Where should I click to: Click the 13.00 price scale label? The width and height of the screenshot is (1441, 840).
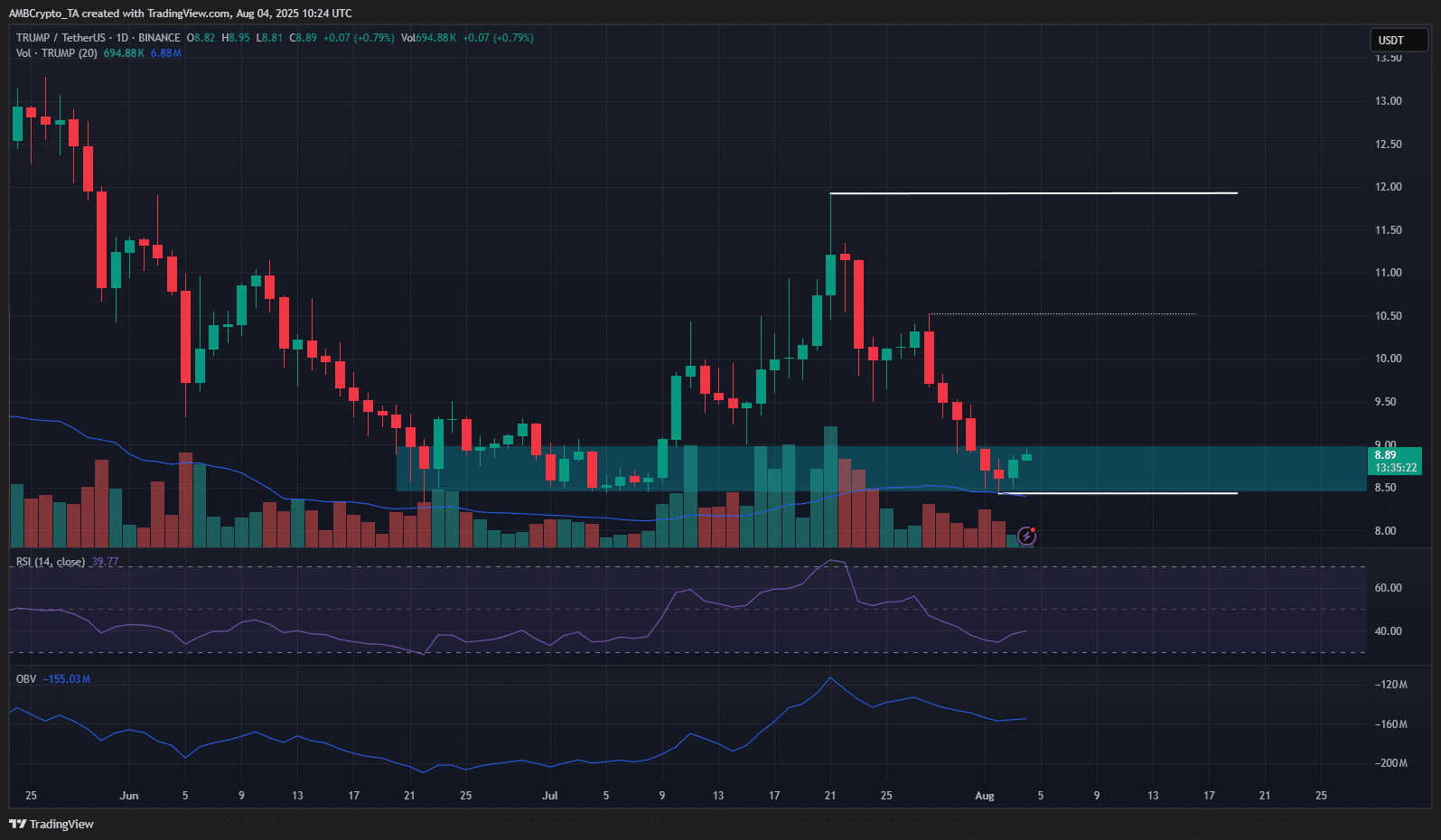(x=1388, y=101)
